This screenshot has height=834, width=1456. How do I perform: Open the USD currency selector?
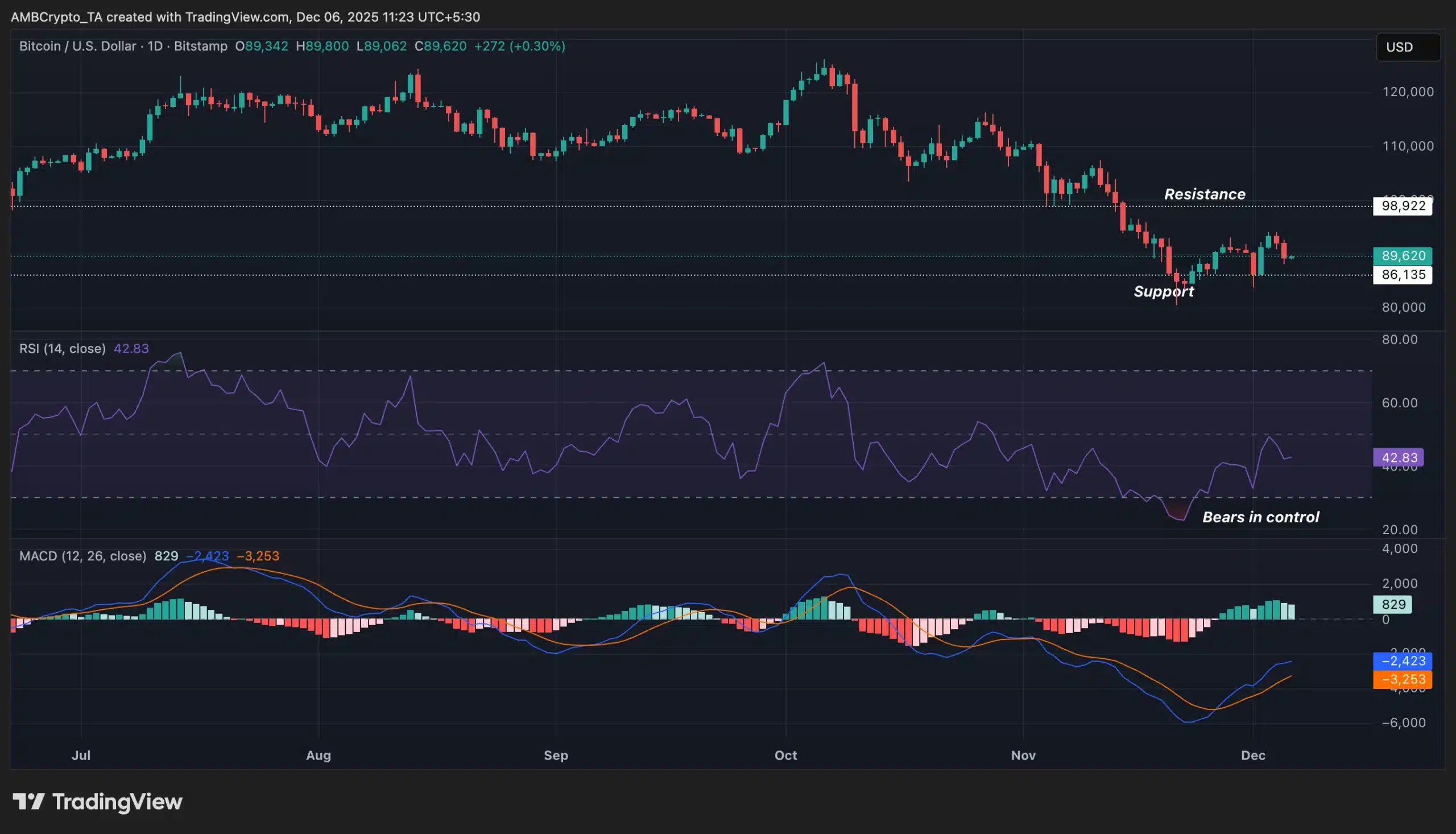coord(1407,47)
